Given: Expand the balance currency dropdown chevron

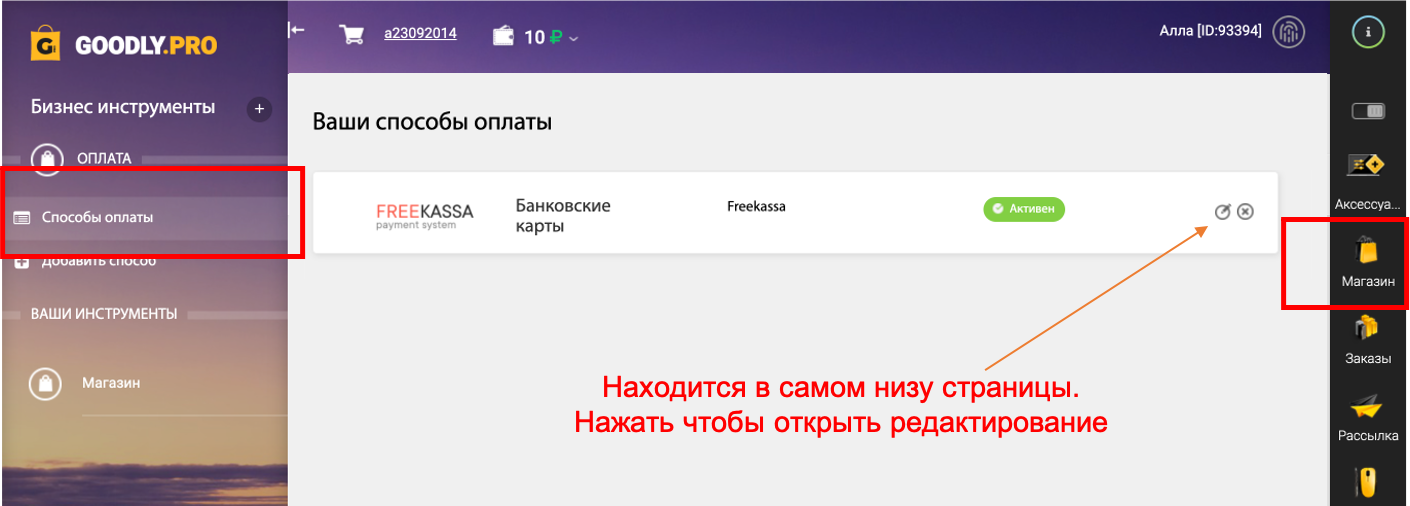Looking at the screenshot, I should pos(574,39).
